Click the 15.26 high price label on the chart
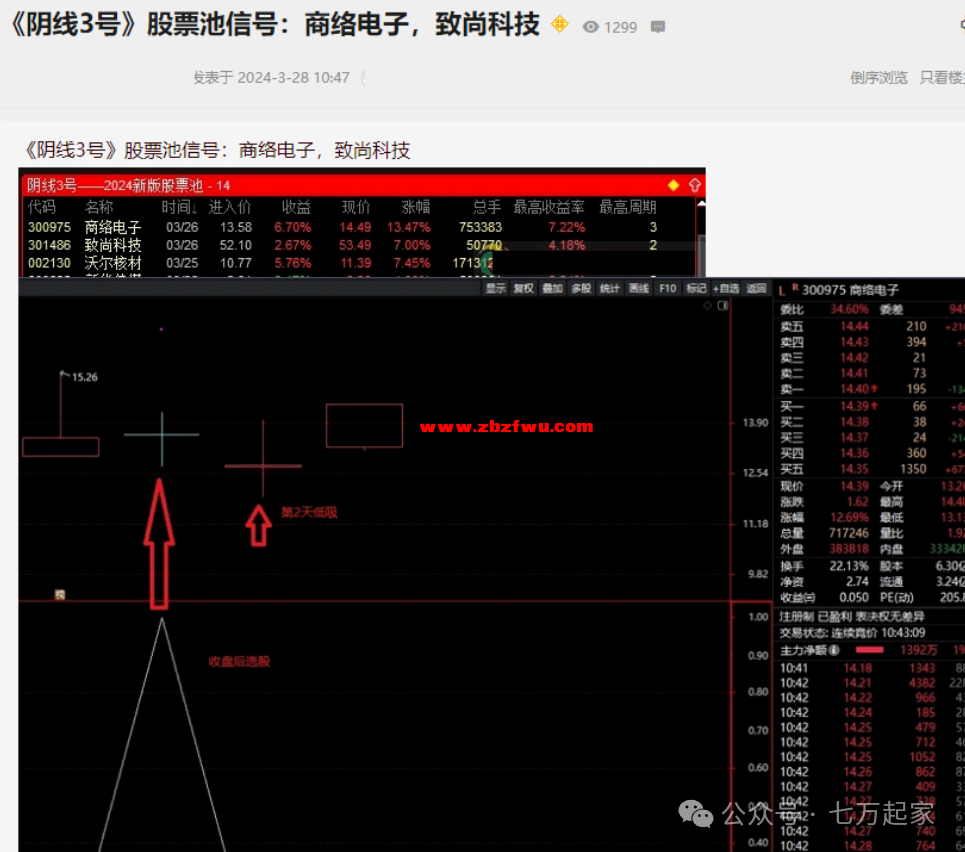This screenshot has width=965, height=852. [85, 377]
